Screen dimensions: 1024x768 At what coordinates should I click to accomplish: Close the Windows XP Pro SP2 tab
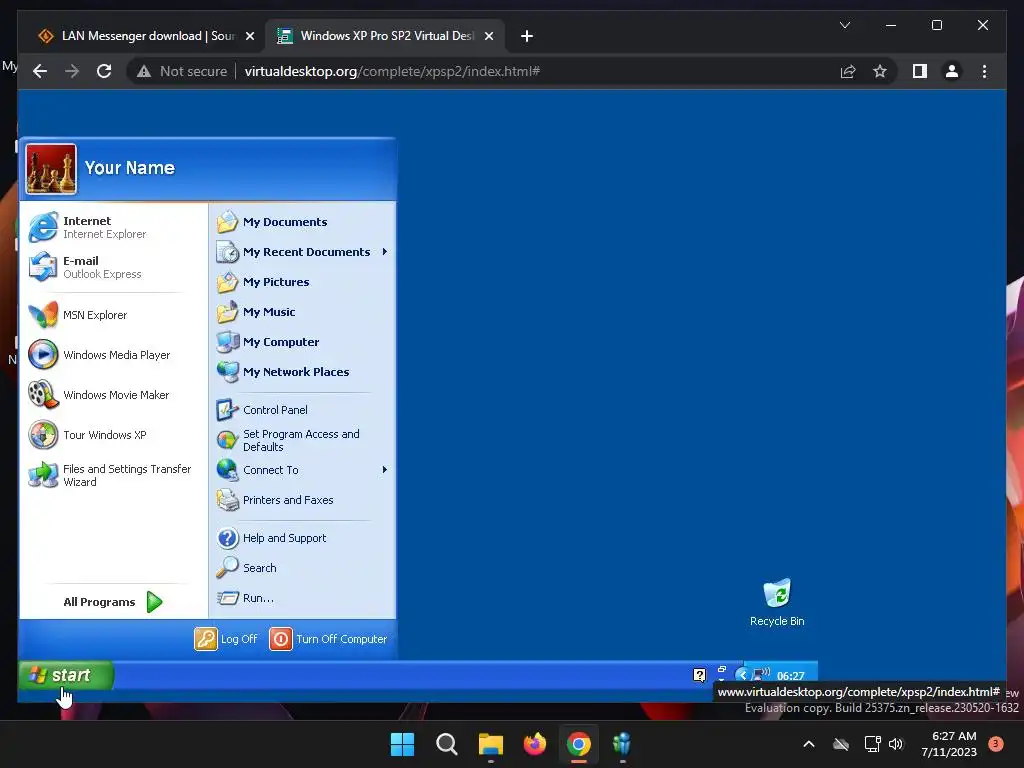[488, 36]
